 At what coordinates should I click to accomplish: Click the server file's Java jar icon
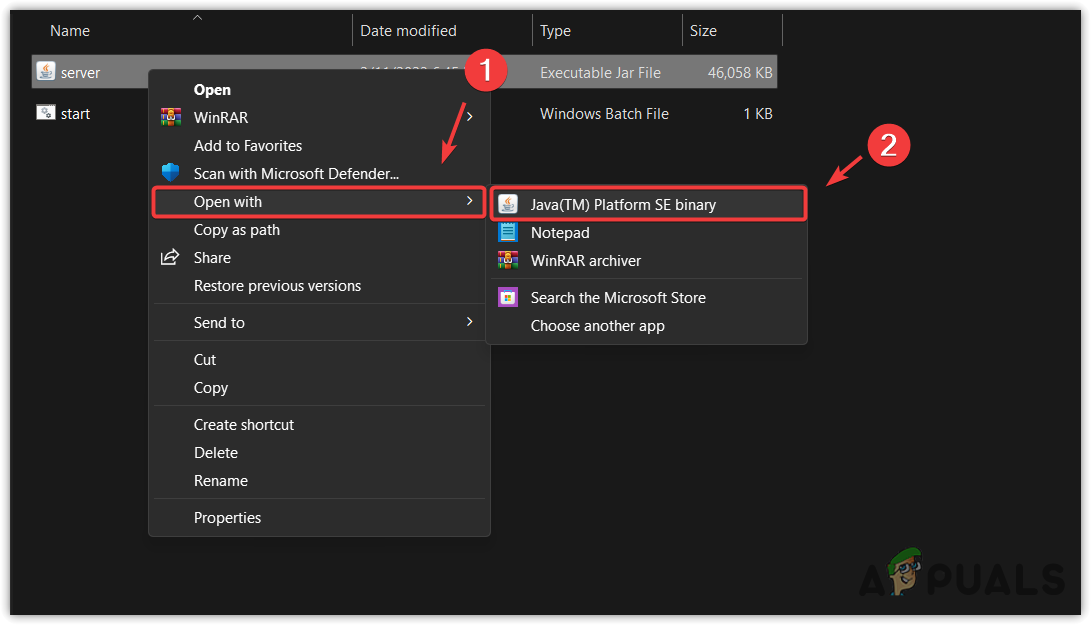coord(45,71)
